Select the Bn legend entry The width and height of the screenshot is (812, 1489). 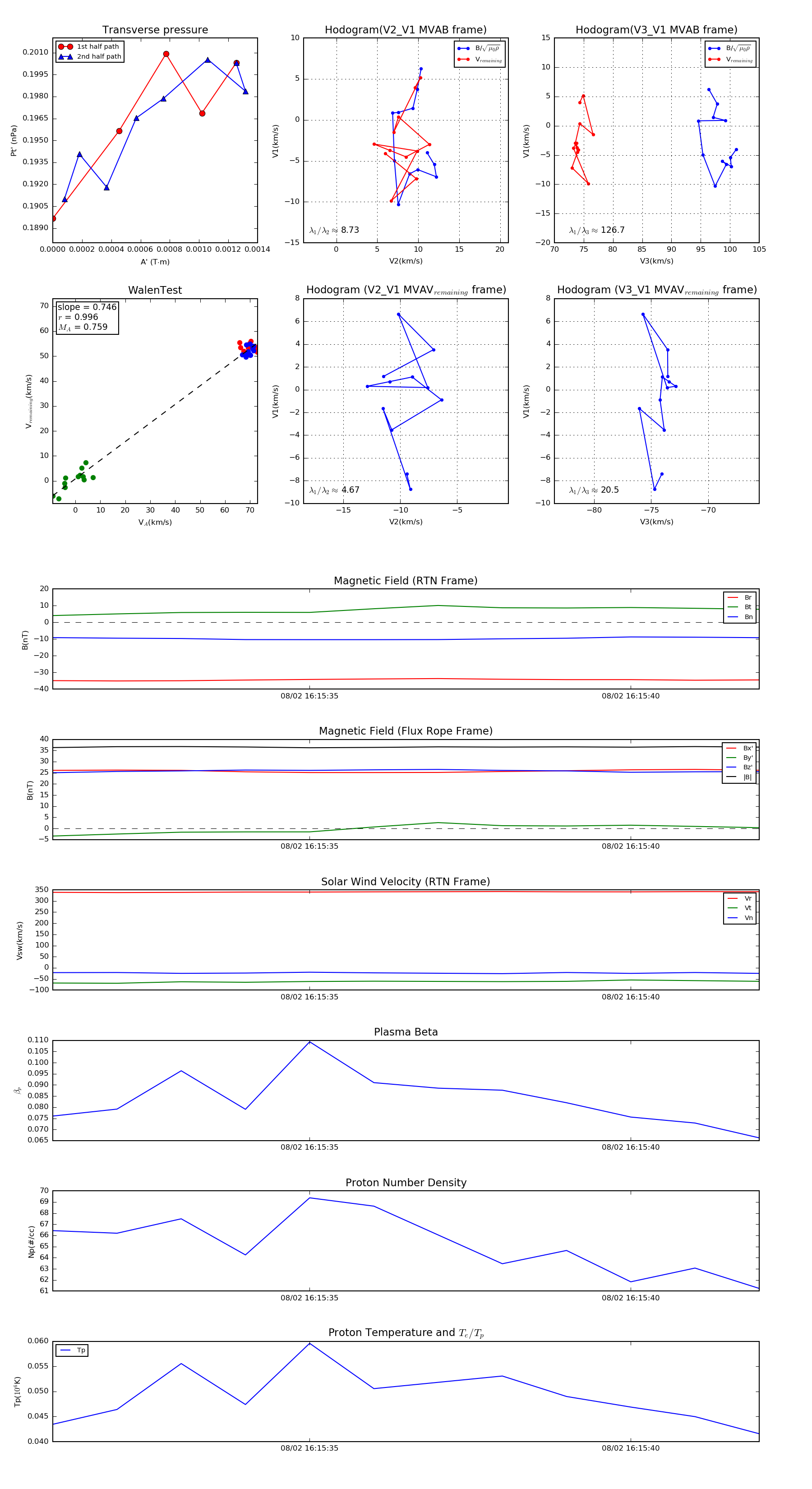(740, 617)
